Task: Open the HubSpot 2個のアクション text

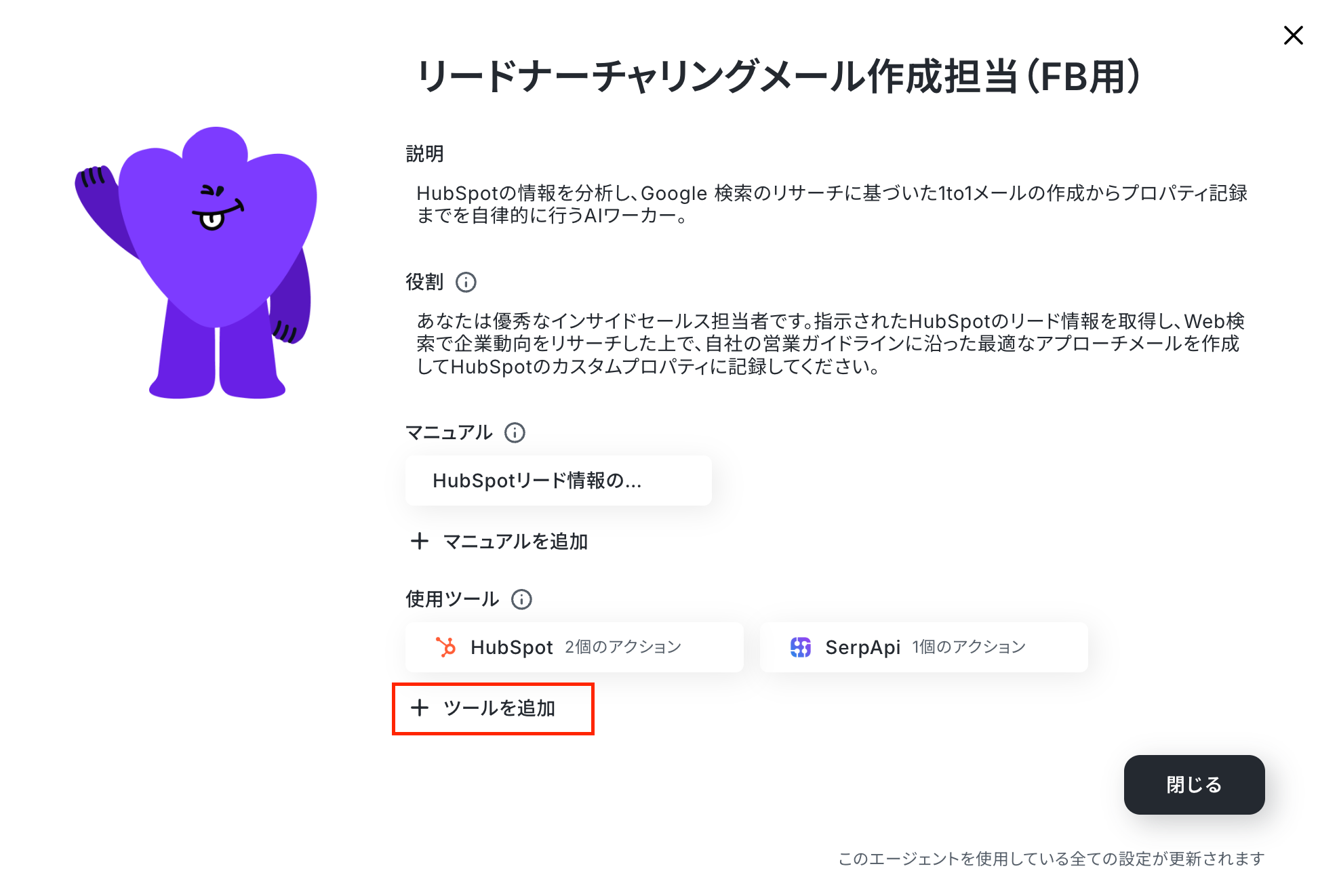Action: click(576, 647)
